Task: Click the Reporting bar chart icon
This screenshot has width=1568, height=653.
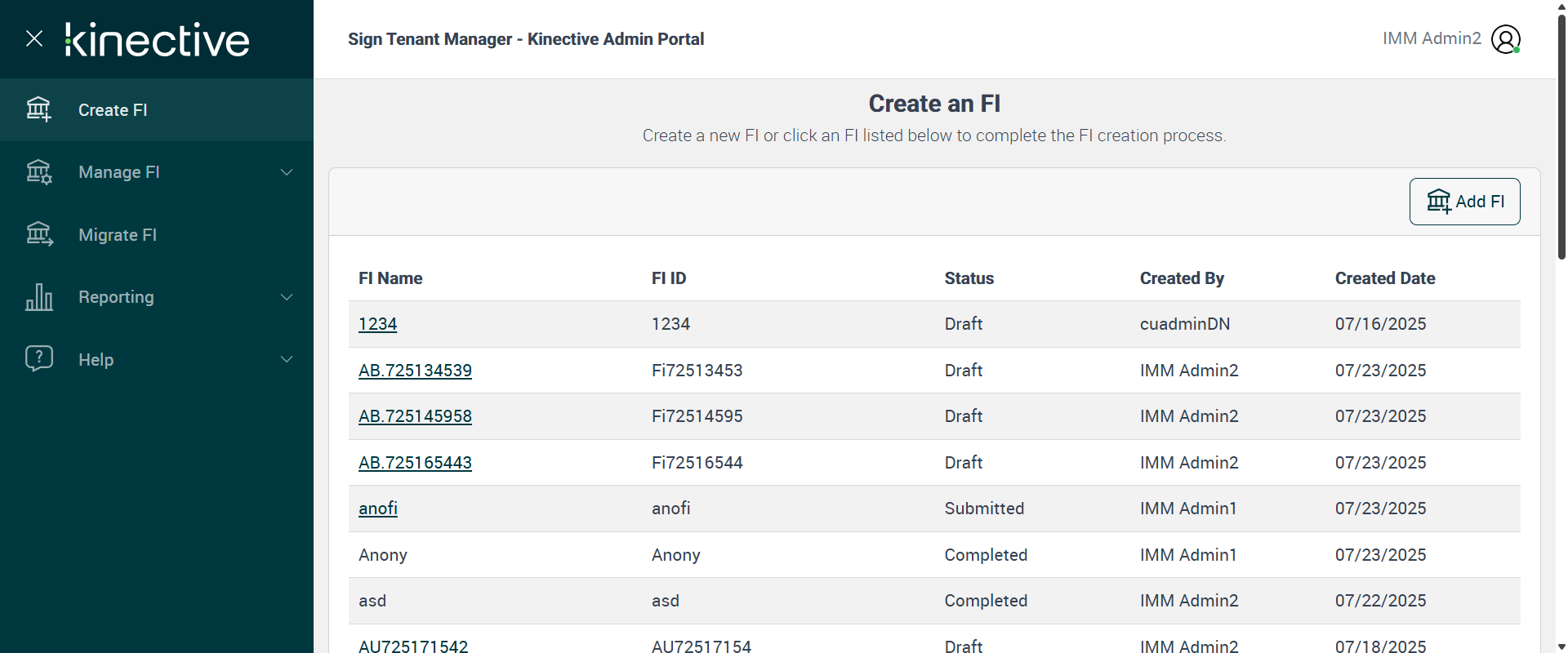Action: [38, 297]
